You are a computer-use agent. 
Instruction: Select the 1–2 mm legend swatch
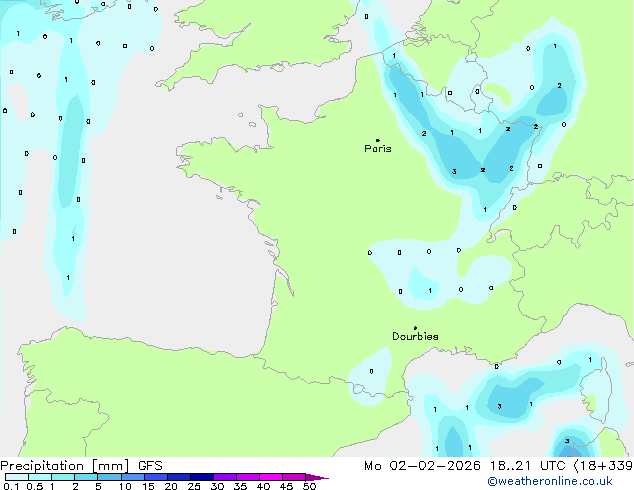coord(63,477)
